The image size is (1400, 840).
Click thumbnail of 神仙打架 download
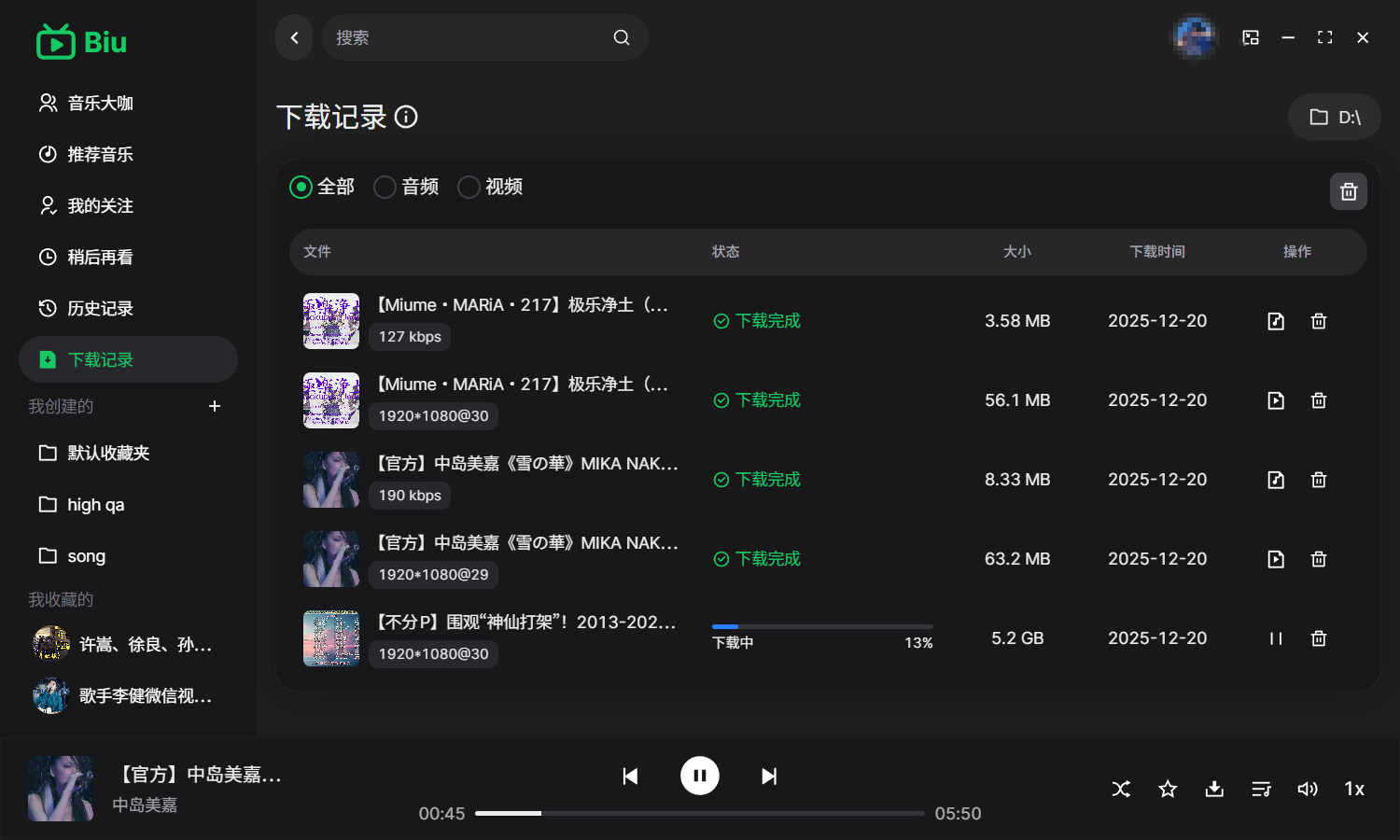tap(331, 638)
